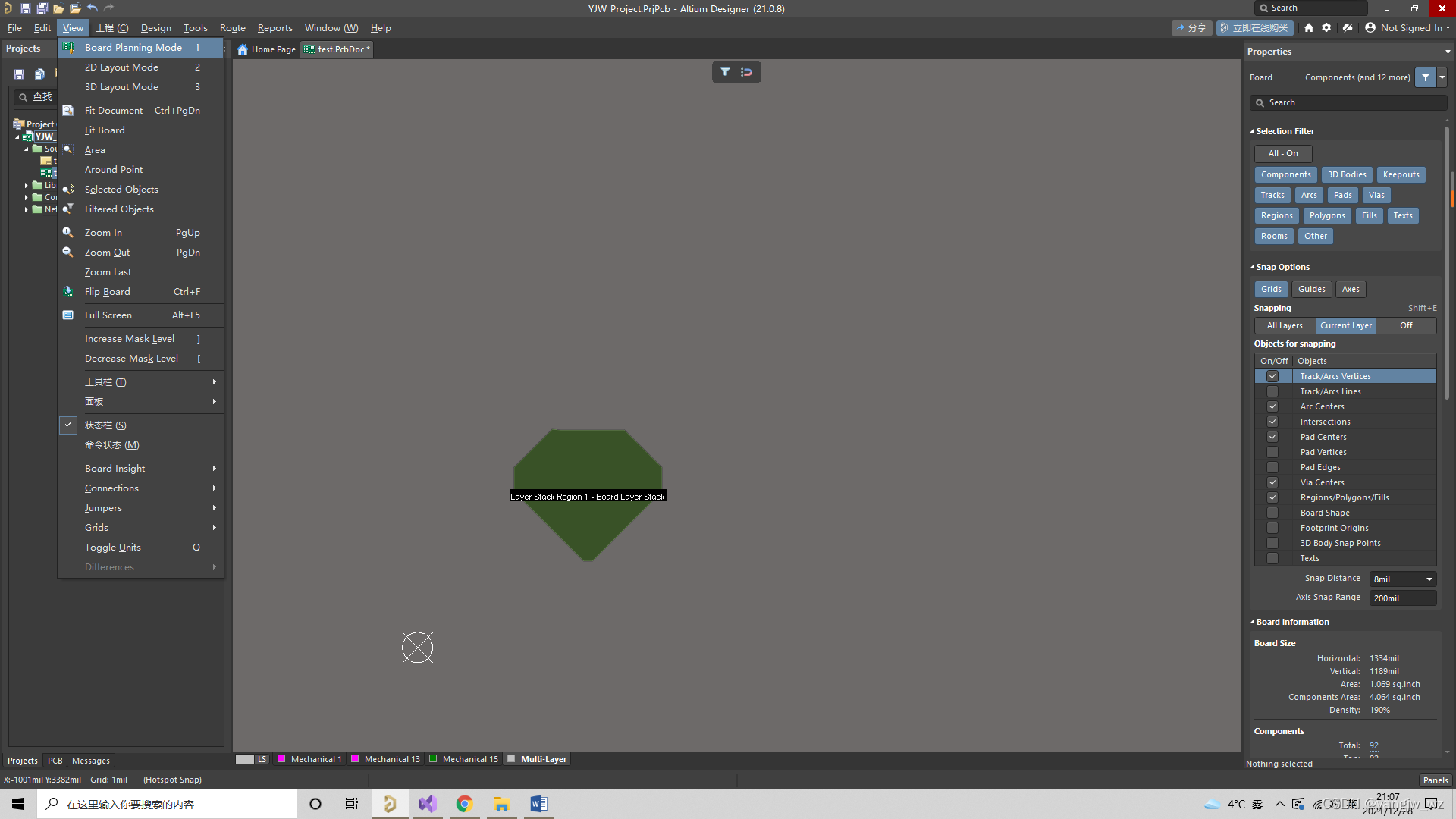Screen dimensions: 1456x819
Task: Check the Pad Edges snapping checkbox
Action: [1272, 468]
